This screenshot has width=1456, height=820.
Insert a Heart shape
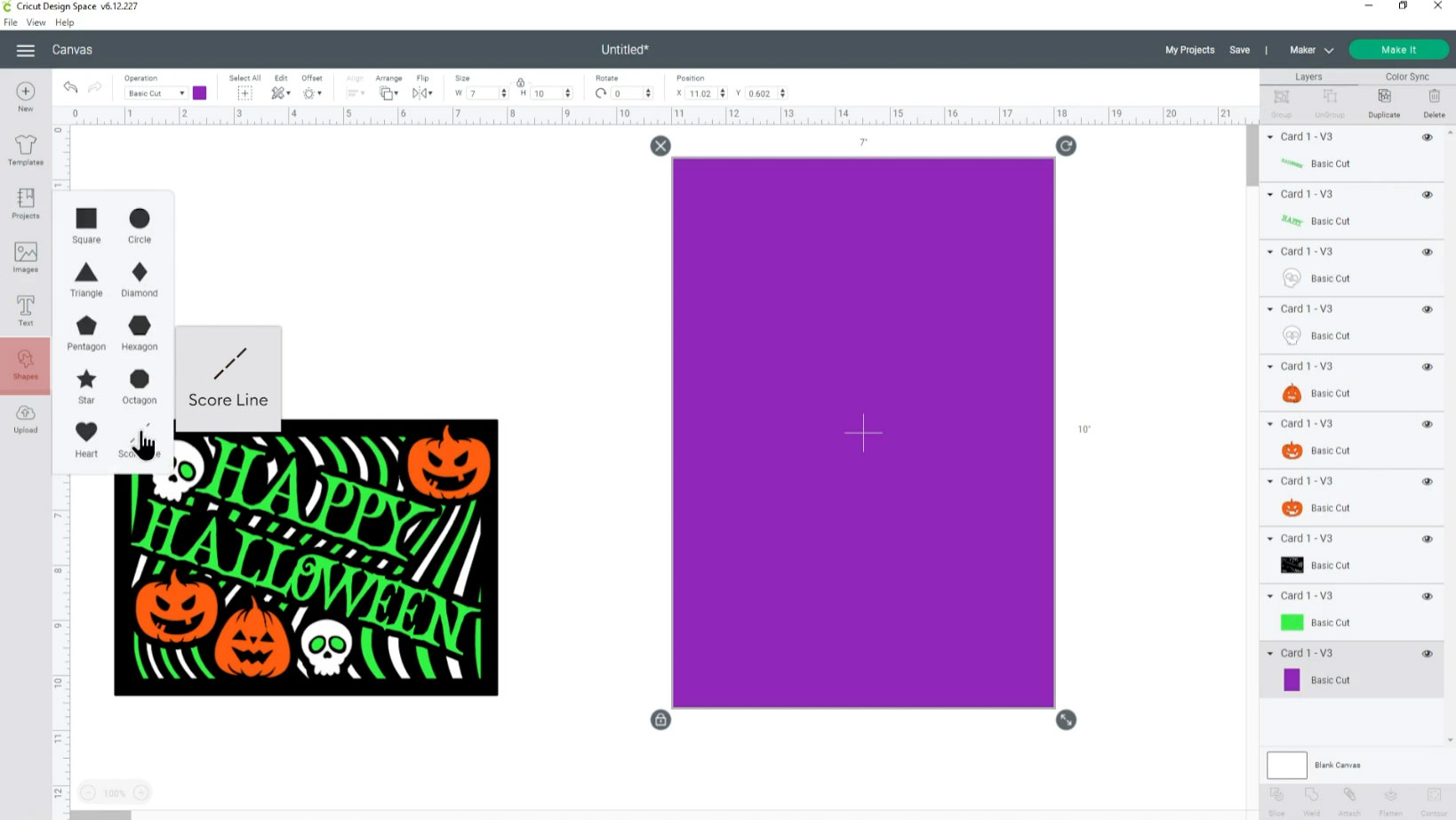[x=86, y=439]
